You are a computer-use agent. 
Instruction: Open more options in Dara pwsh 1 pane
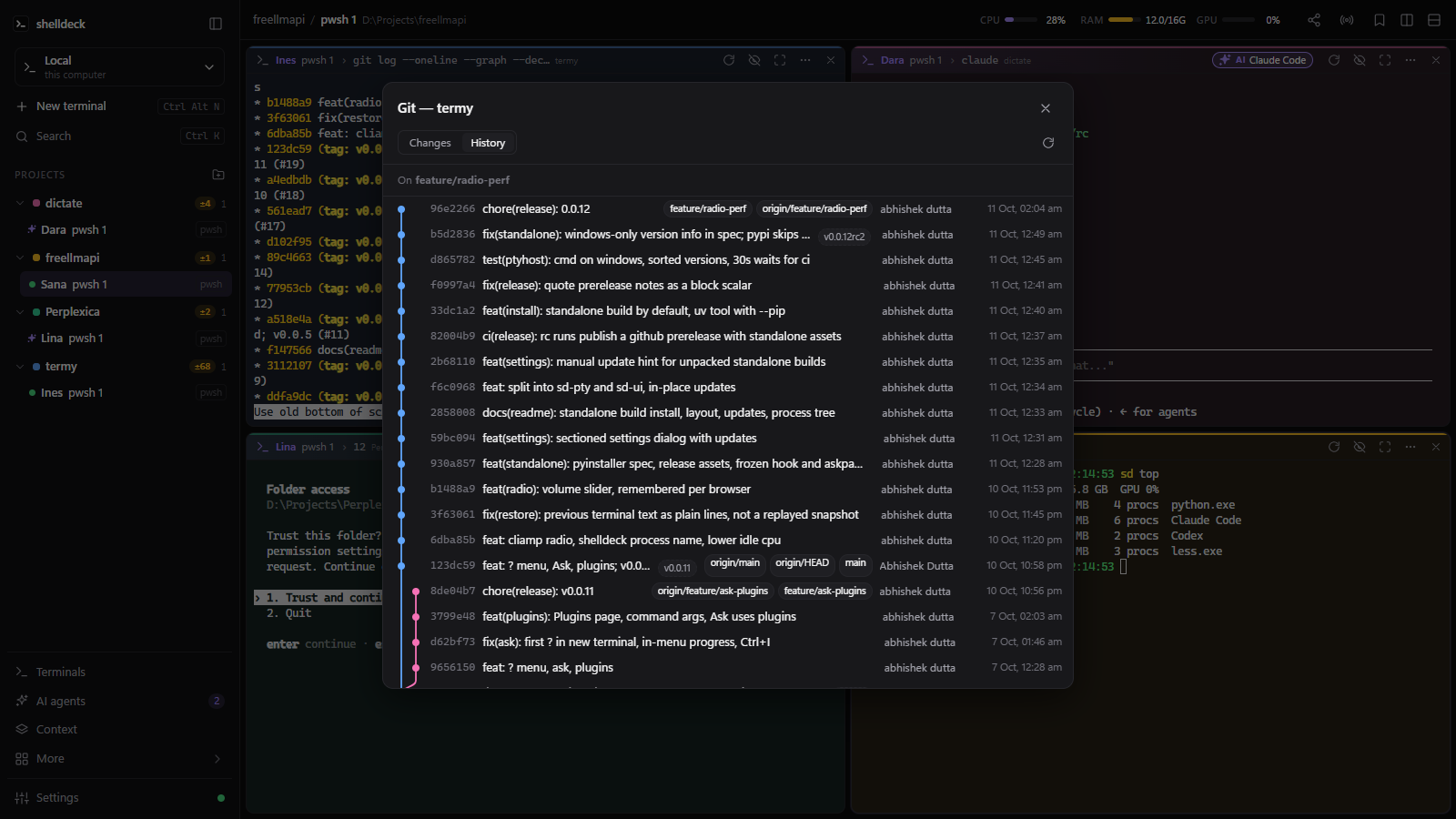click(x=1410, y=60)
